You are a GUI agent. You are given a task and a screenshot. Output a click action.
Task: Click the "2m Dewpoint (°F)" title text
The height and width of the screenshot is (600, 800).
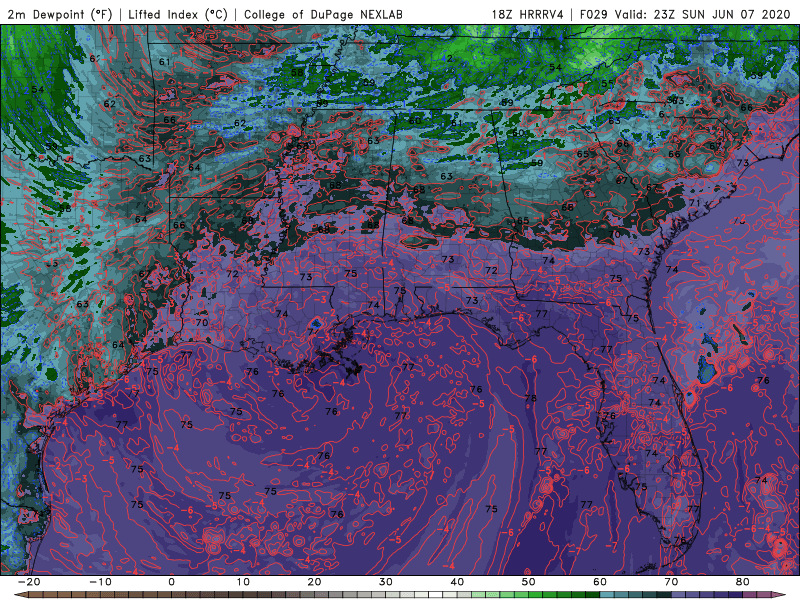pos(59,14)
